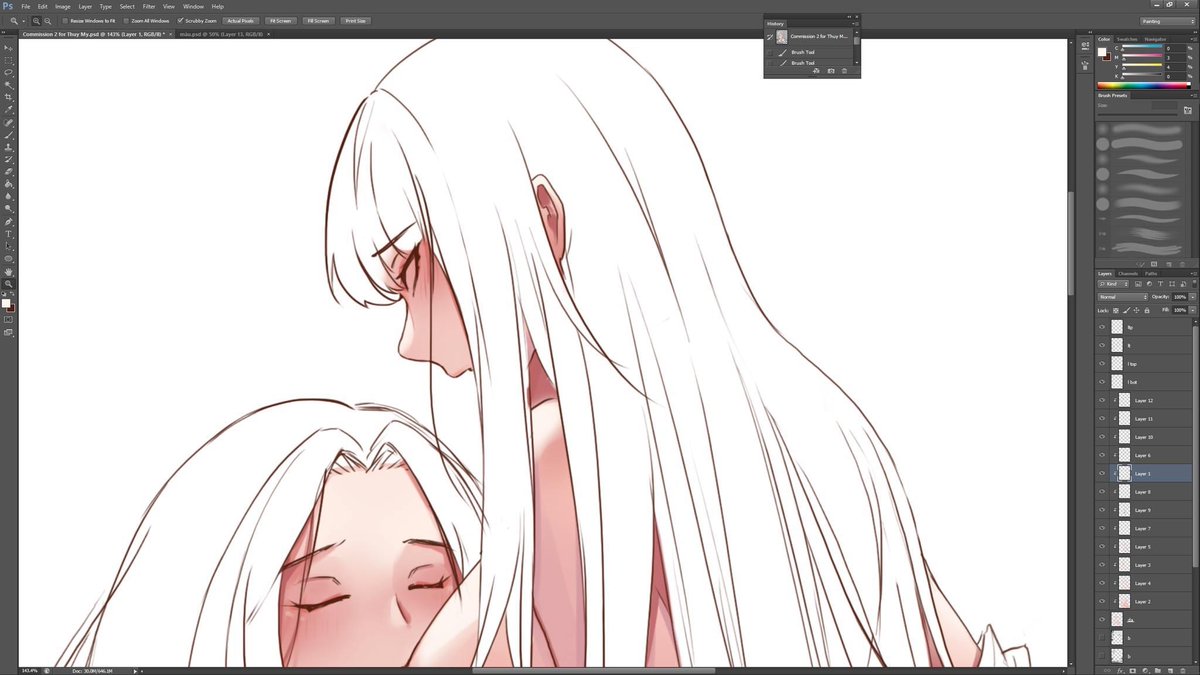This screenshot has height=675, width=1200.
Task: Select the Path Selection tool
Action: [x=9, y=246]
